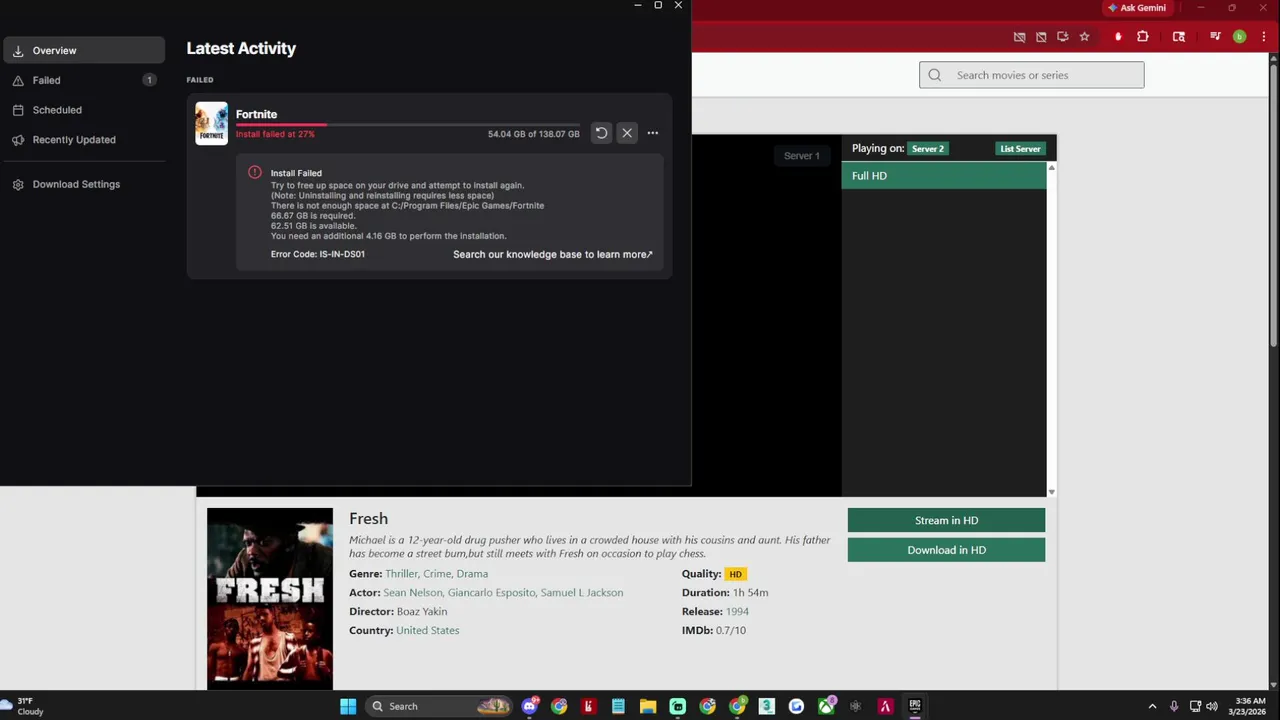Open the Recently Updated section

pos(84,140)
